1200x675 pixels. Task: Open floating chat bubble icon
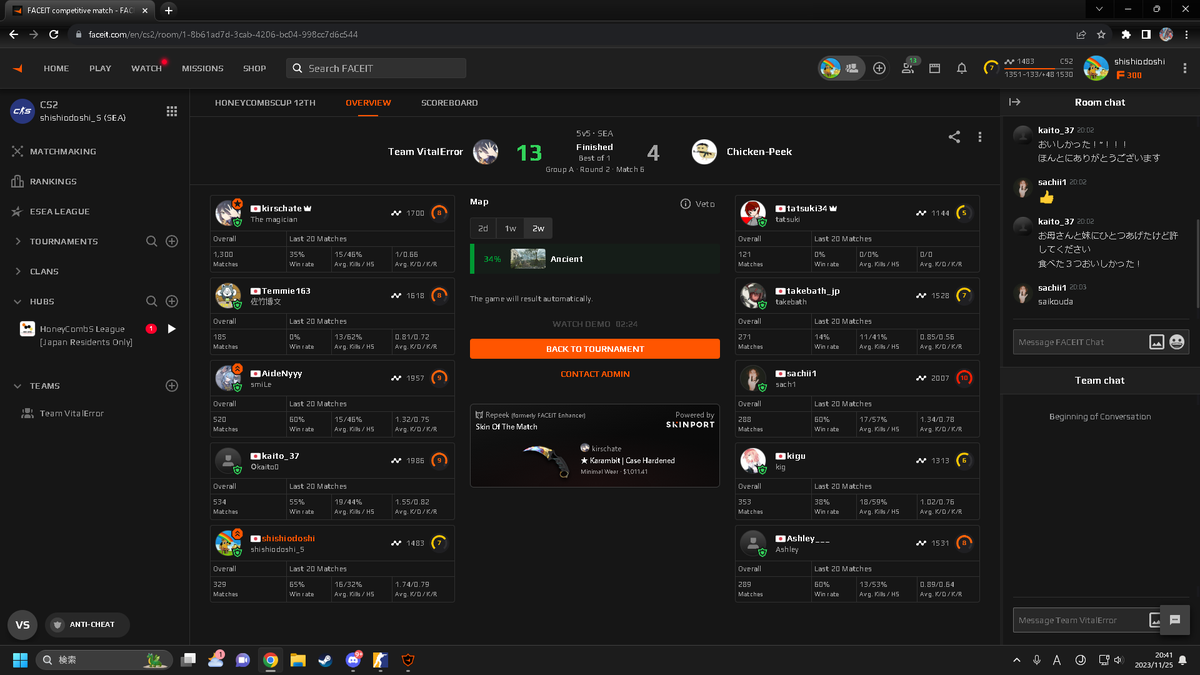point(1175,620)
